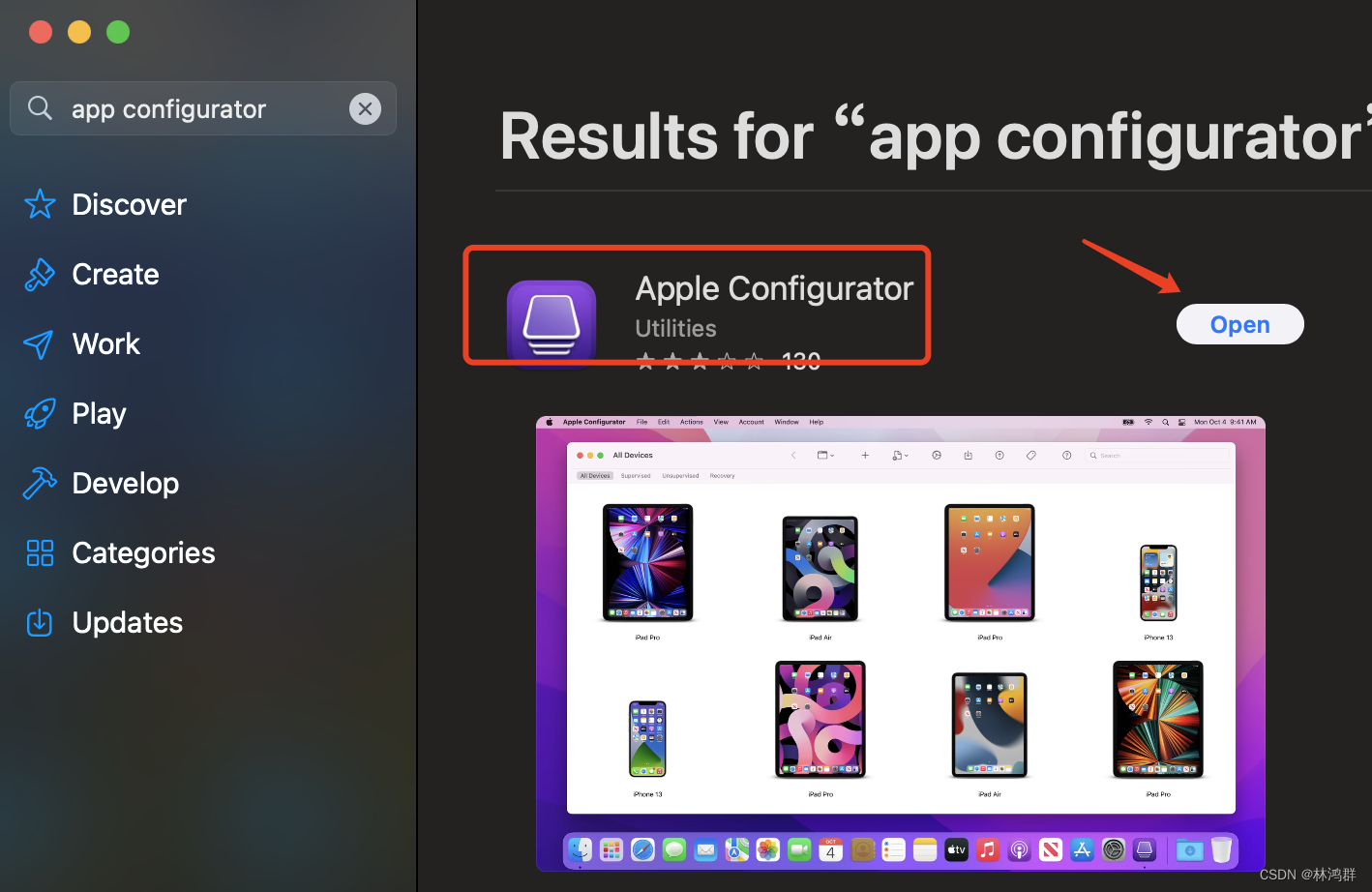Click the Work paper plane icon
1372x892 pixels.
[39, 344]
